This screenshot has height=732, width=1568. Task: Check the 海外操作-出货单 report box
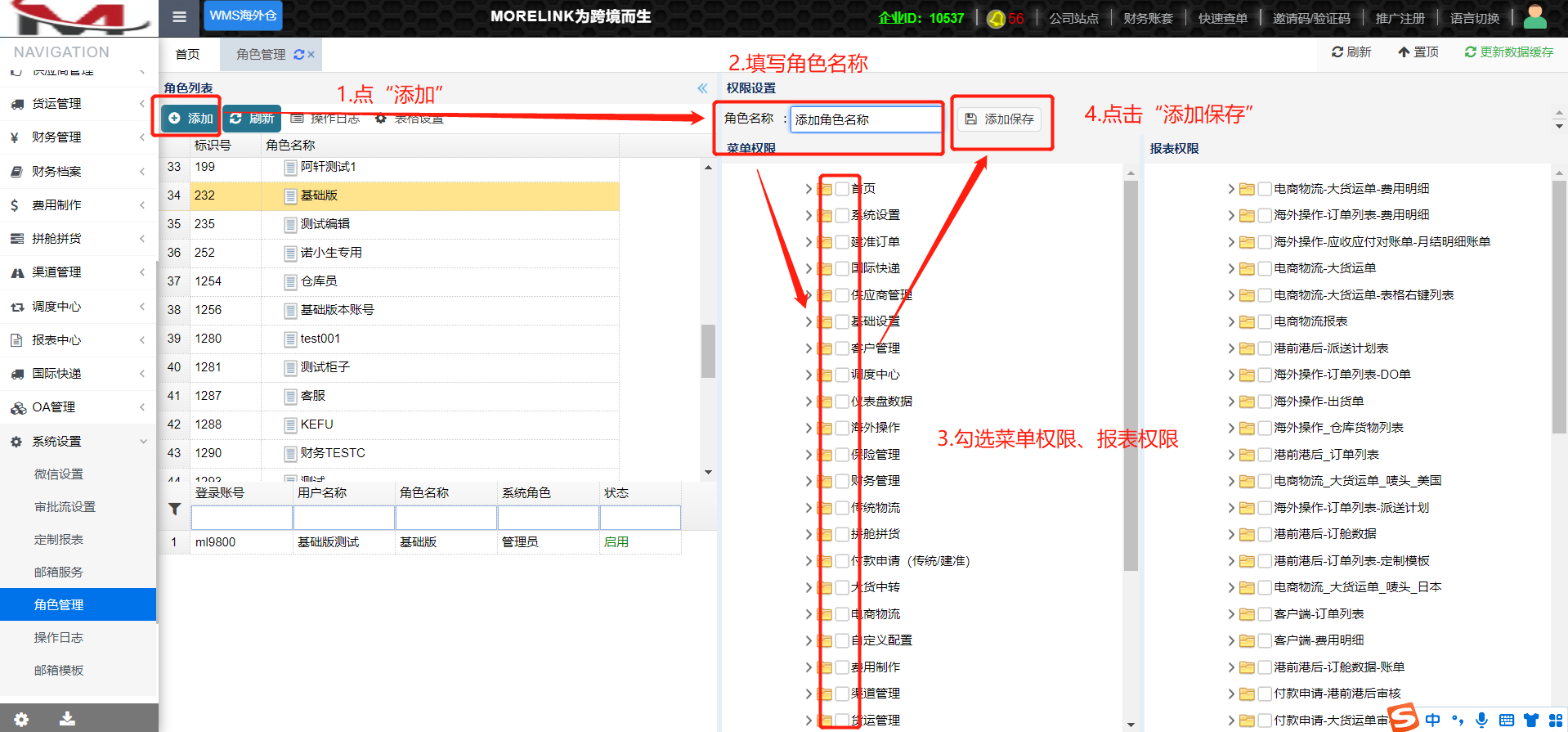coord(1265,402)
